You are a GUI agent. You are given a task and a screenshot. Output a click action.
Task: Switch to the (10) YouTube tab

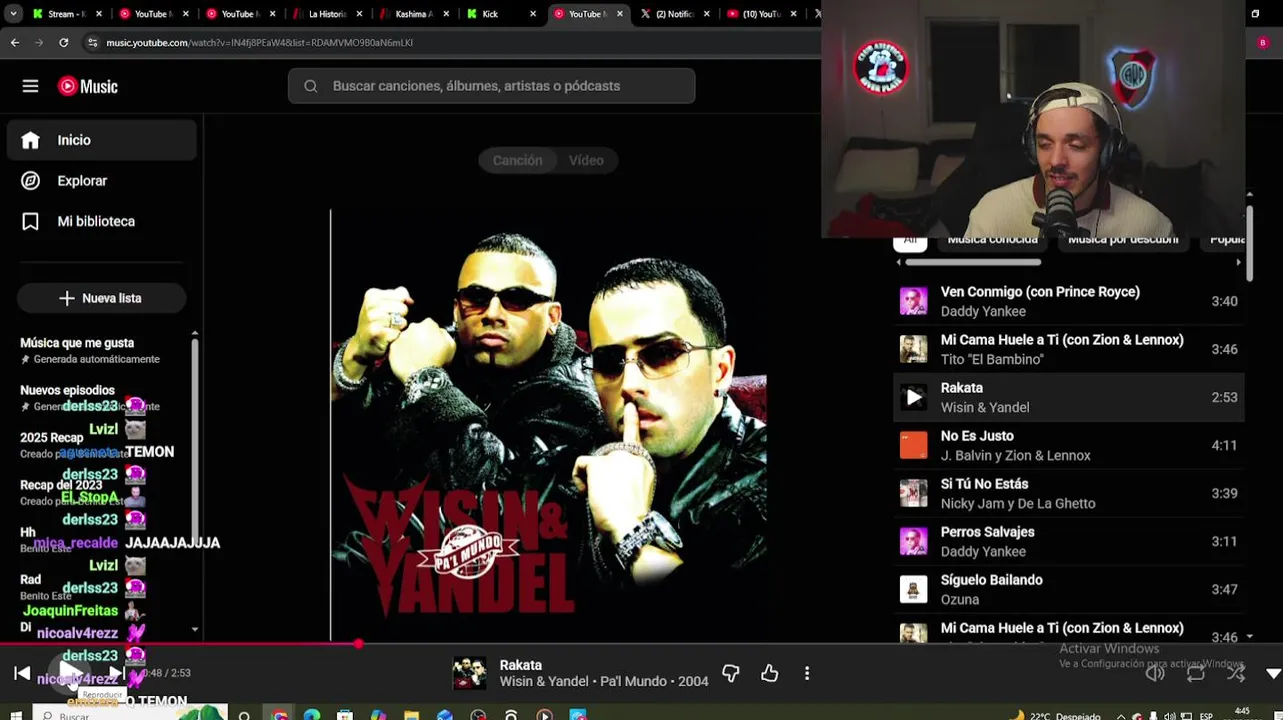[760, 14]
